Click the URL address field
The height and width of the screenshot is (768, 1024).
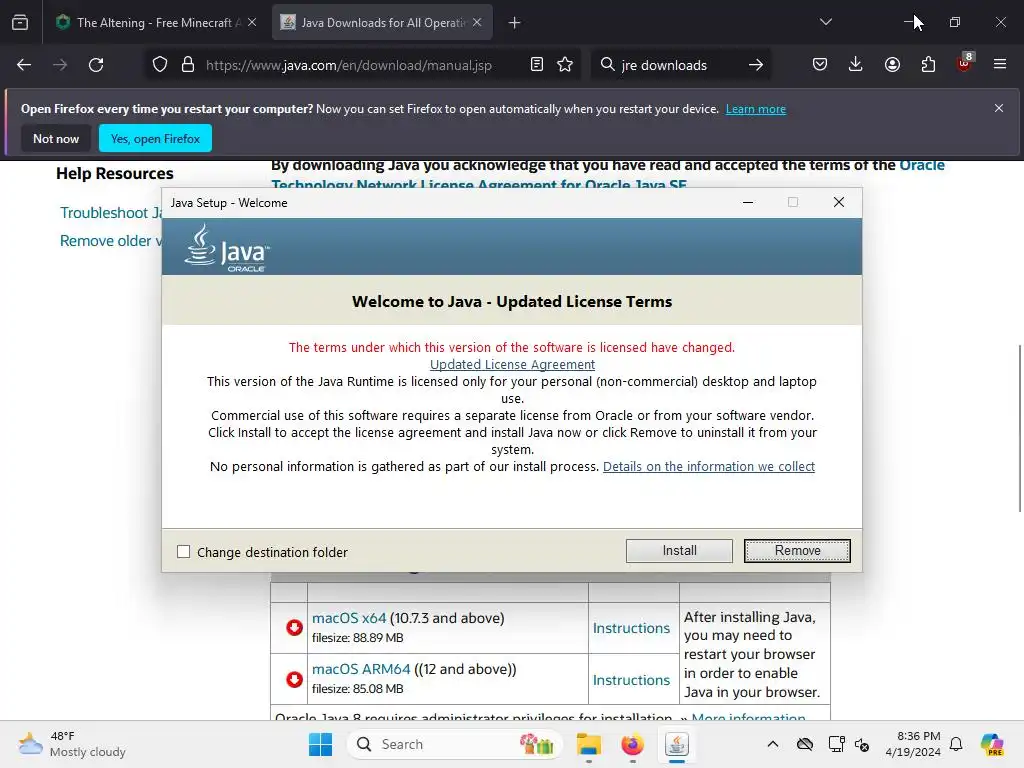pos(348,65)
